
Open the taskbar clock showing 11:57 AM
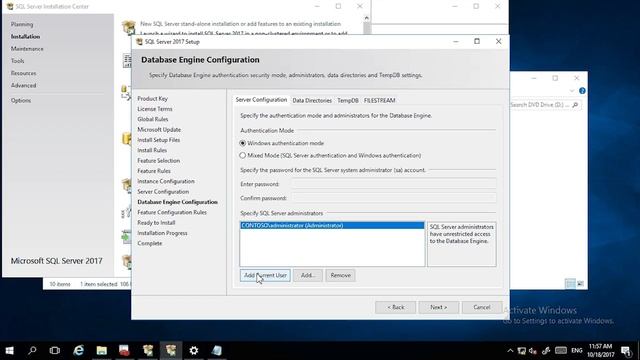(x=601, y=351)
